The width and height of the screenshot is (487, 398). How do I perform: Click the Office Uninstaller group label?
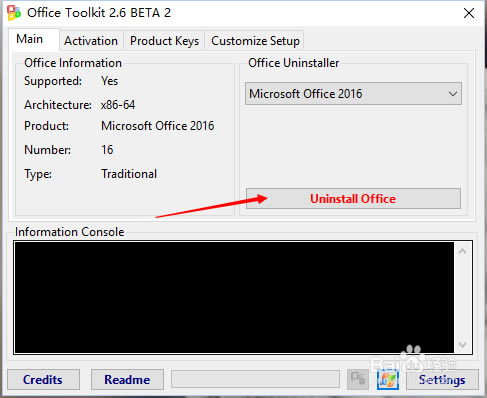(x=294, y=63)
